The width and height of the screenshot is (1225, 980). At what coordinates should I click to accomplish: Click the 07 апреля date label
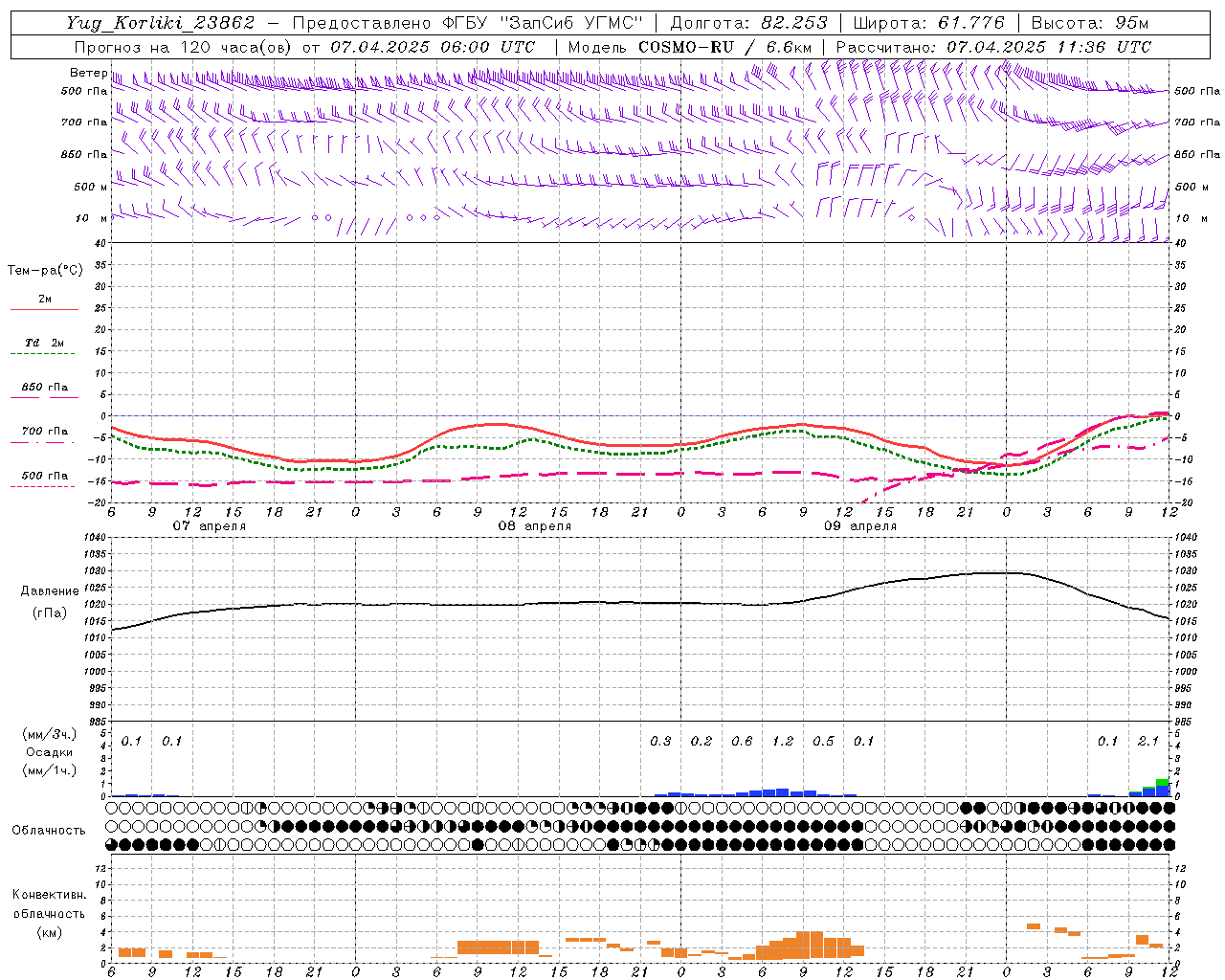[x=209, y=526]
